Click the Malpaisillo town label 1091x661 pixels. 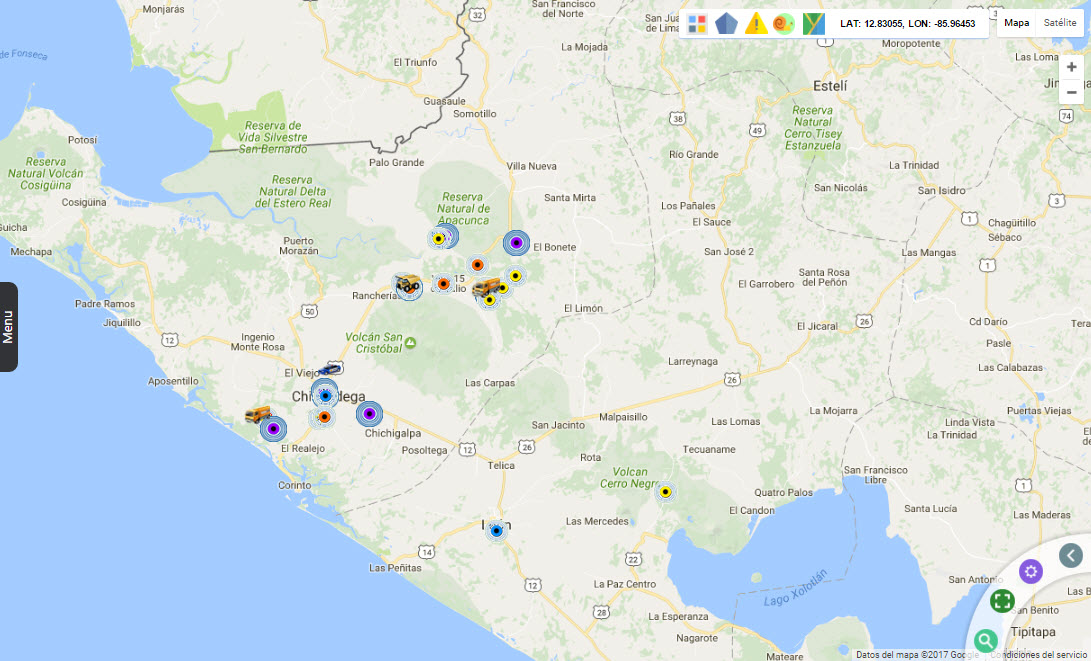click(x=623, y=417)
